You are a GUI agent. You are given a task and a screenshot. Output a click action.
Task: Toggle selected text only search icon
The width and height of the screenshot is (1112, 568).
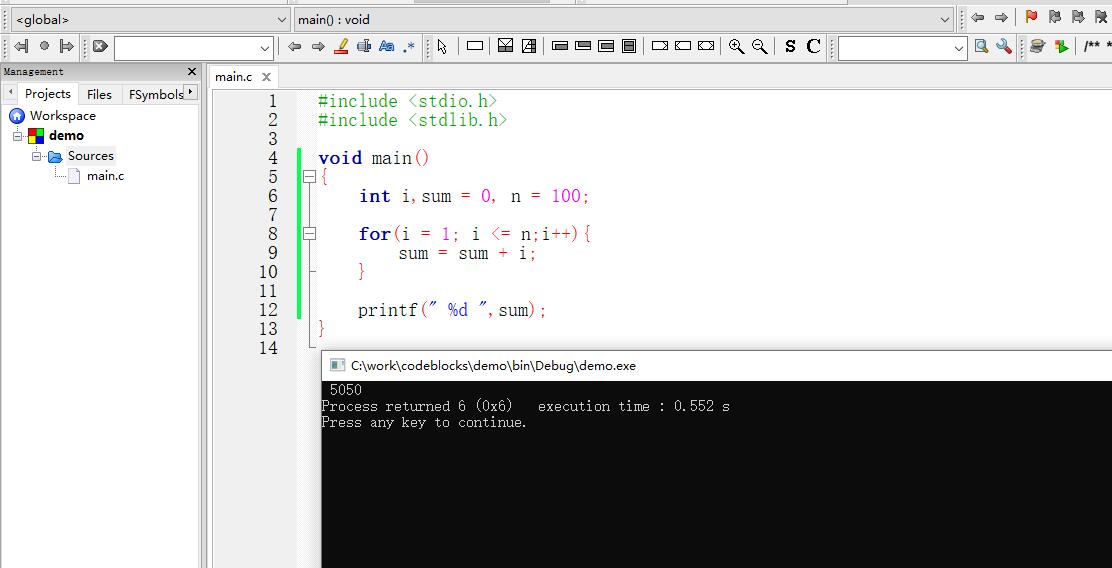tap(364, 47)
